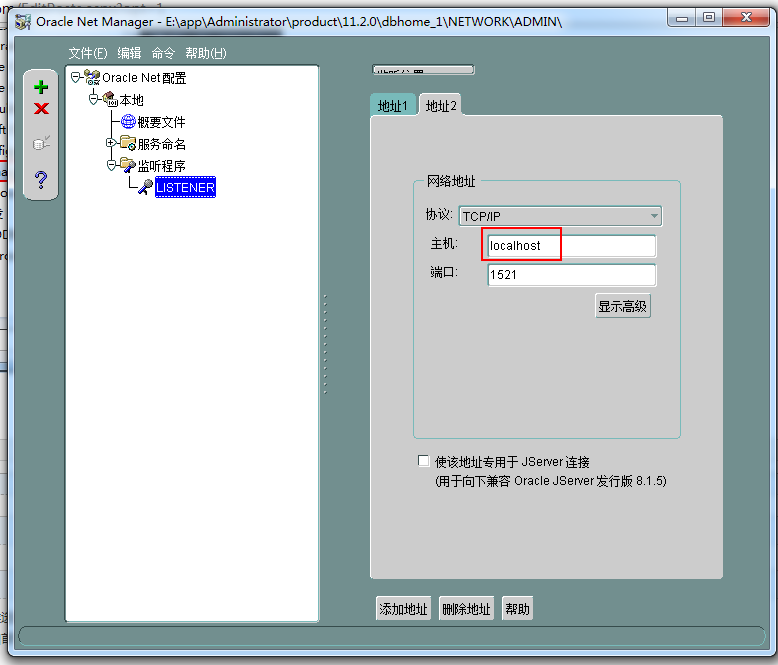
Task: Click the LISTENER node icon
Action: pos(145,187)
